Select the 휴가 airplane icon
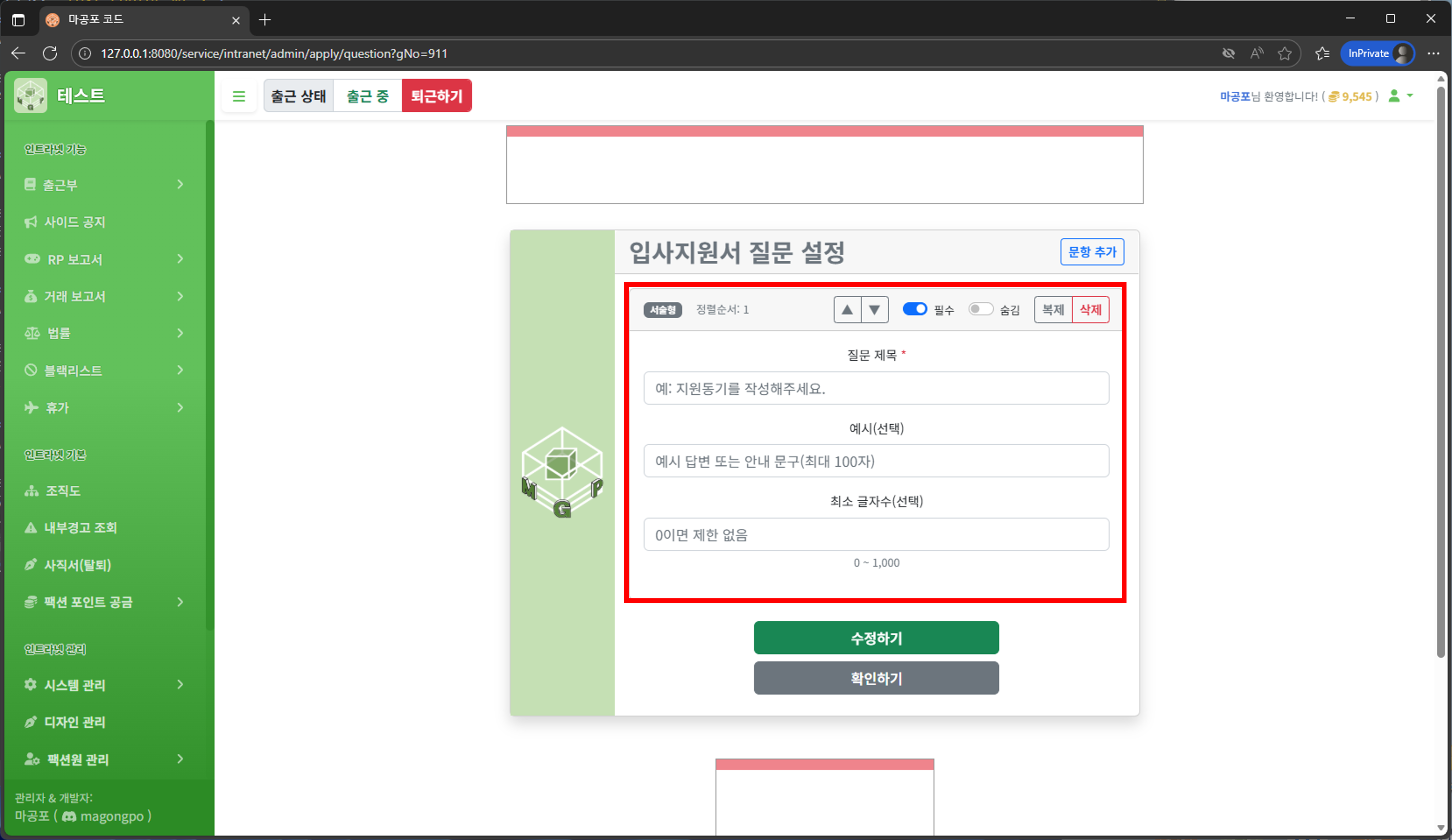1452x840 pixels. pos(32,407)
